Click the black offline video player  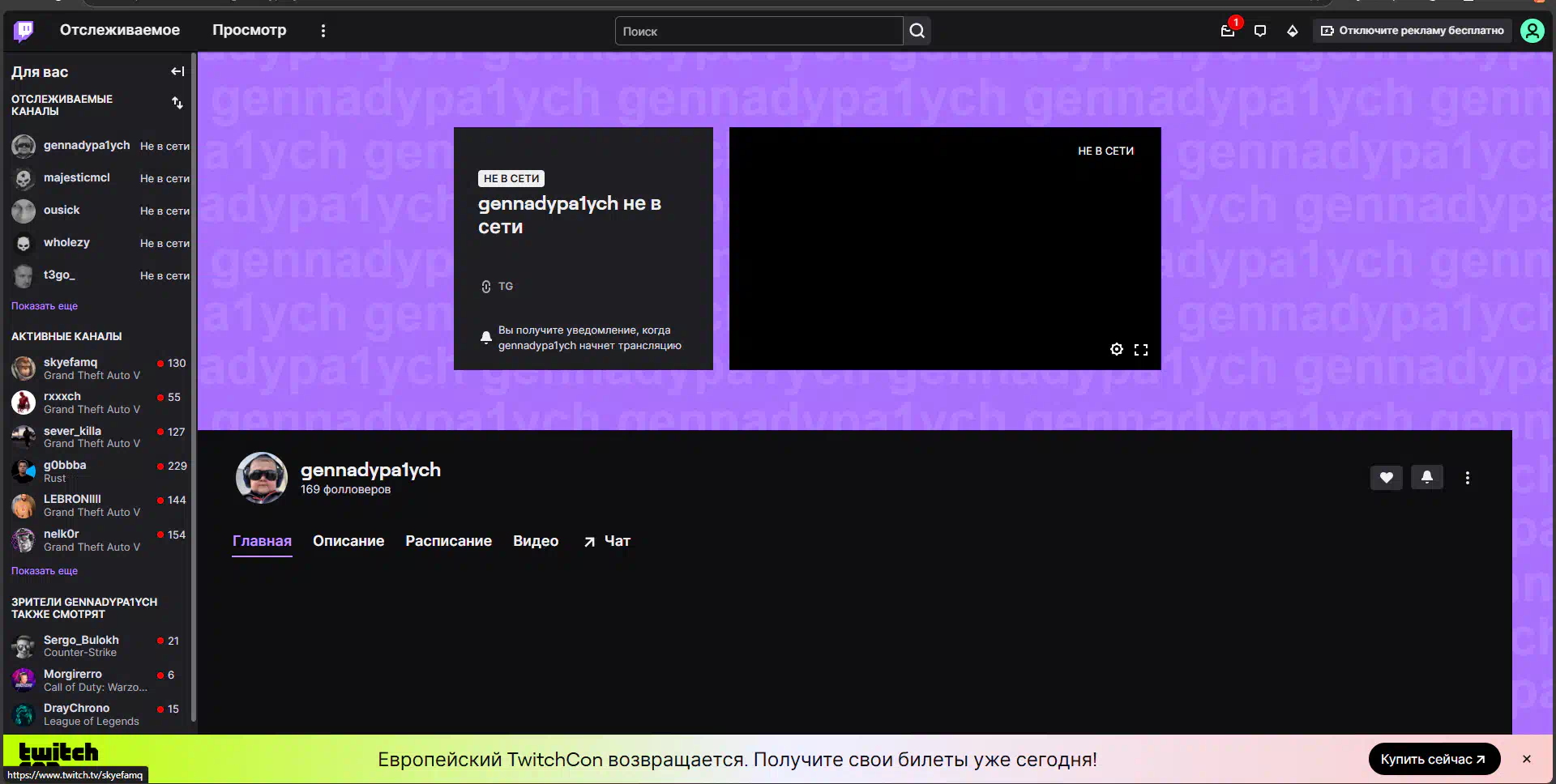(945, 249)
